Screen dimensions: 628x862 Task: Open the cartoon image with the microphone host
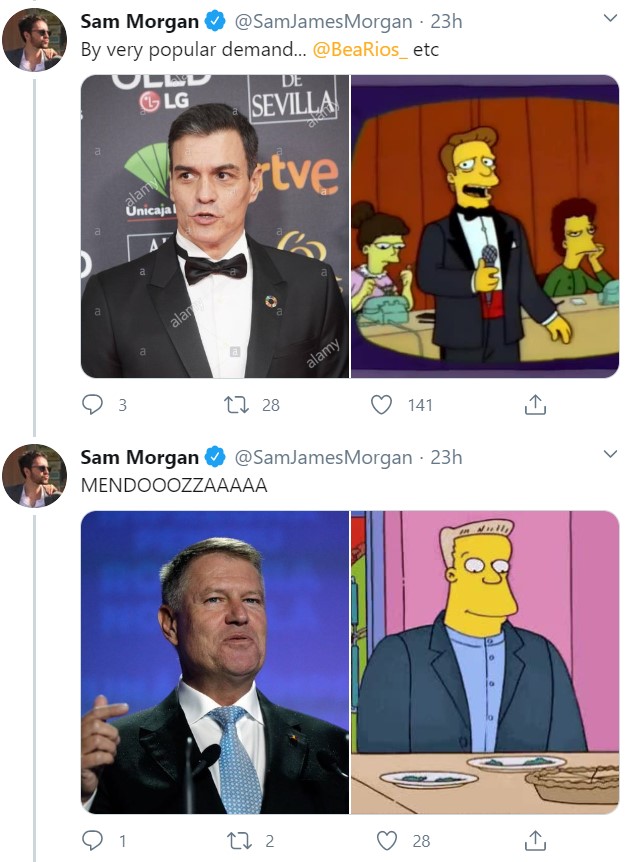click(485, 226)
